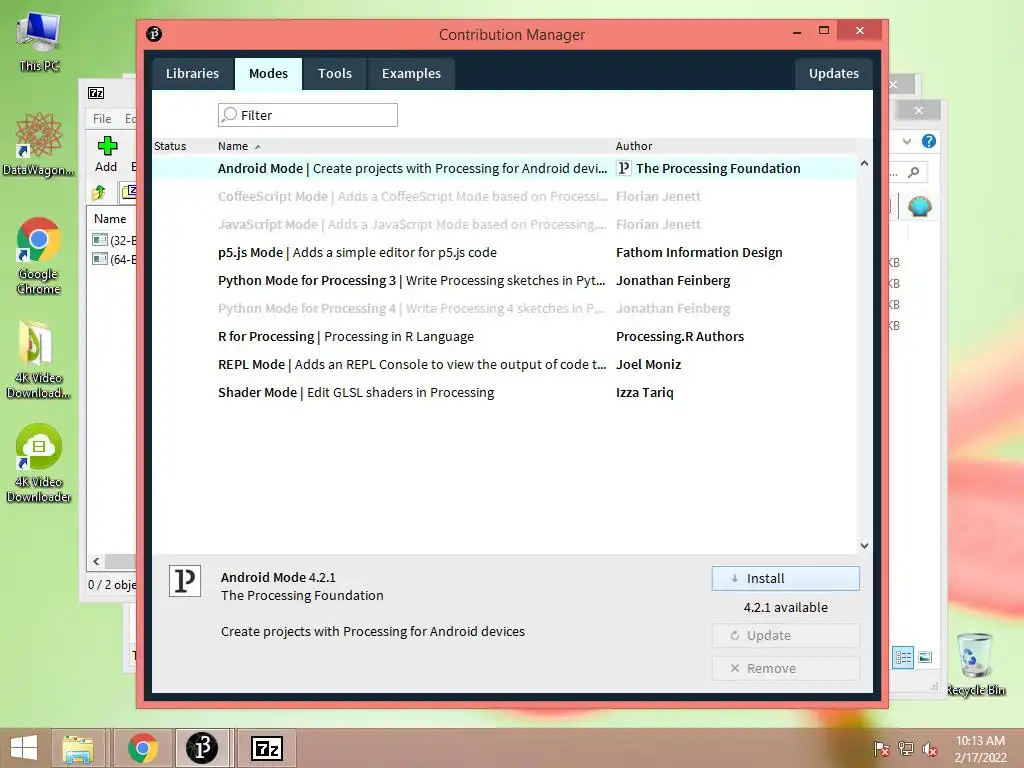Click Joel Moniz author text
This screenshot has height=768, width=1024.
648,365
